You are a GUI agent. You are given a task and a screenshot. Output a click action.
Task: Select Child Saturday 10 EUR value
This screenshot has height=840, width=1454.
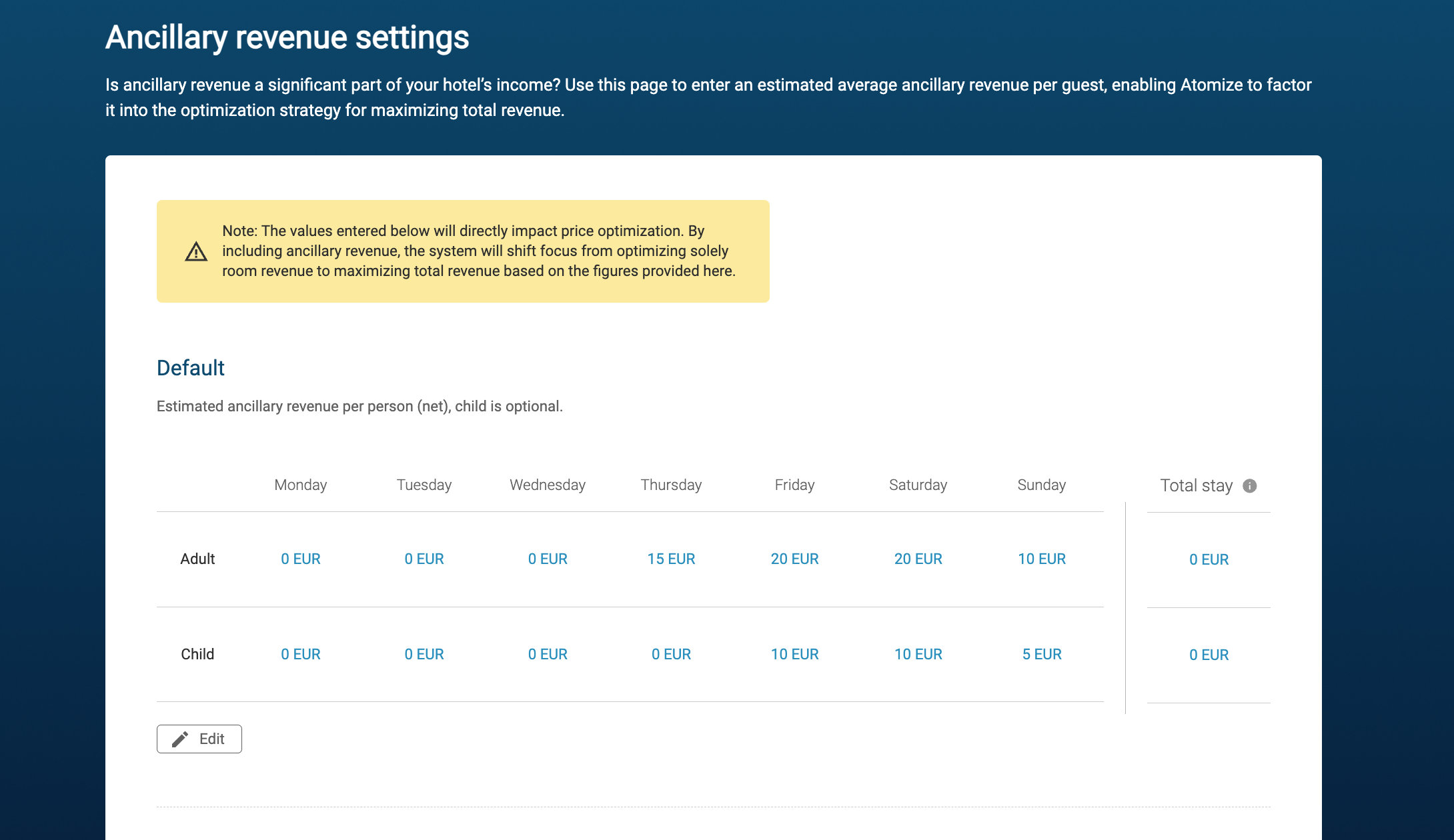coord(918,654)
